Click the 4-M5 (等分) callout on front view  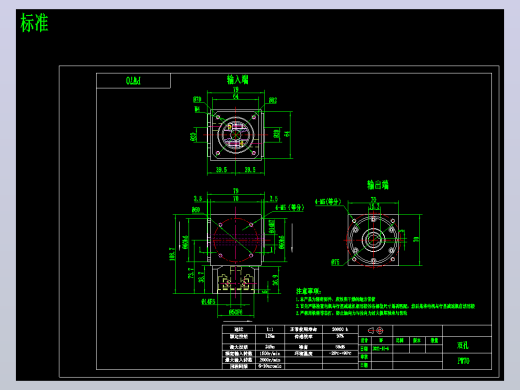(x=289, y=208)
